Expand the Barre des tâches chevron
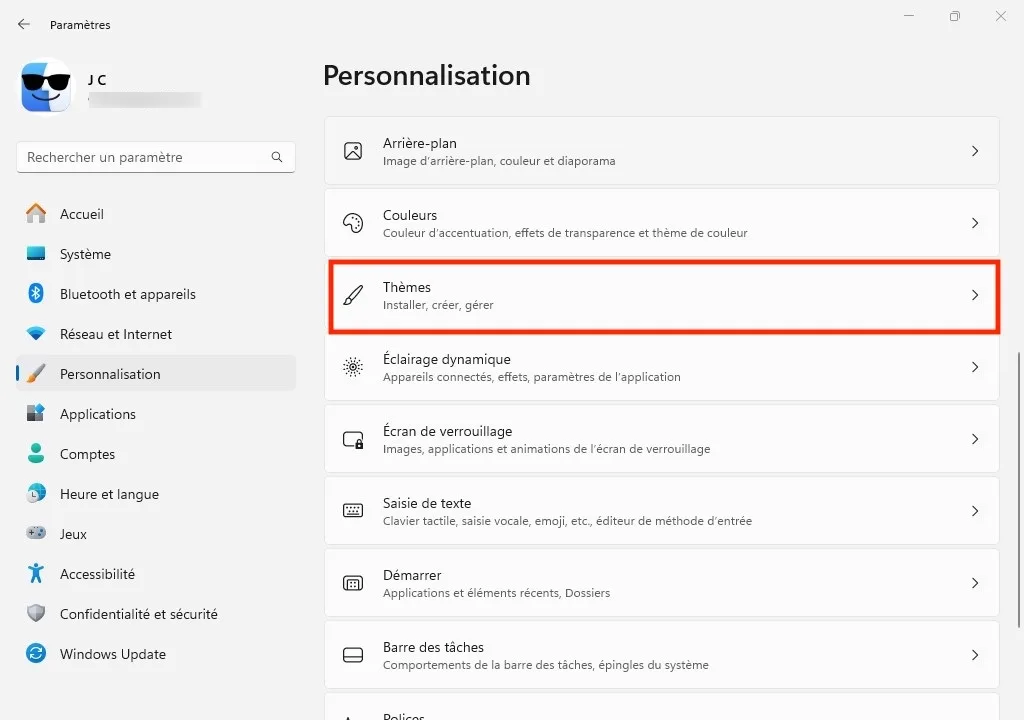 [x=975, y=655]
